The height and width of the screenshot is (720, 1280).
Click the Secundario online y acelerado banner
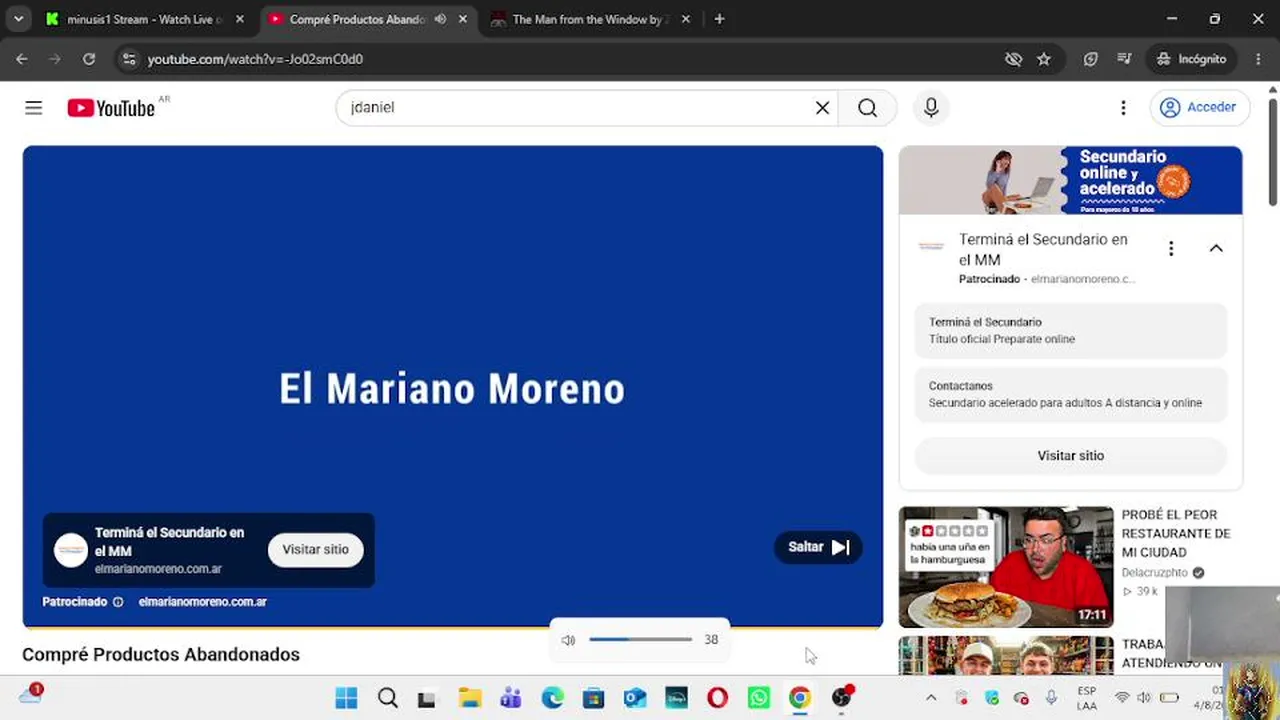pyautogui.click(x=1070, y=180)
